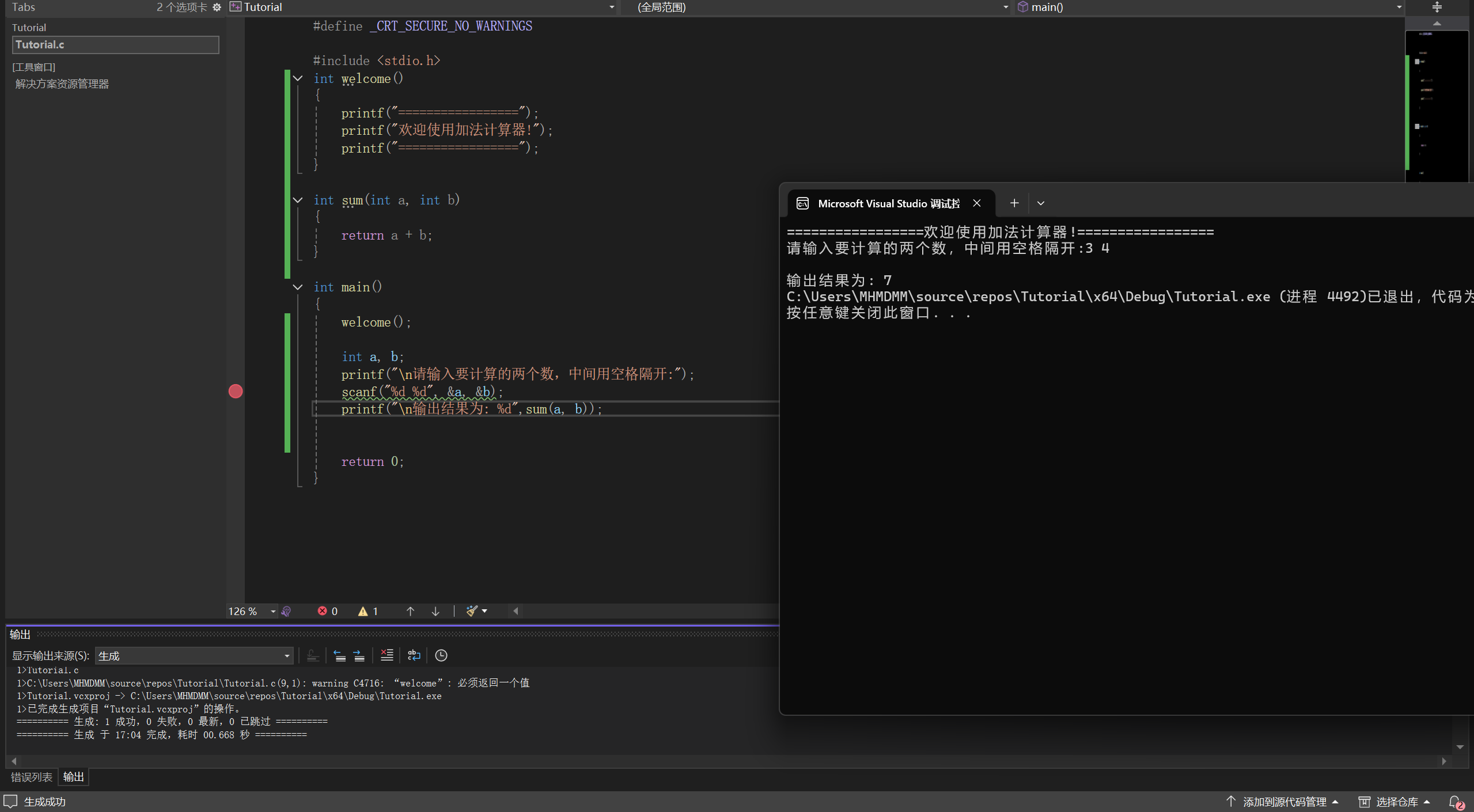Open the Tabs settings gear
Viewport: 1474px width, 812px height.
point(217,7)
